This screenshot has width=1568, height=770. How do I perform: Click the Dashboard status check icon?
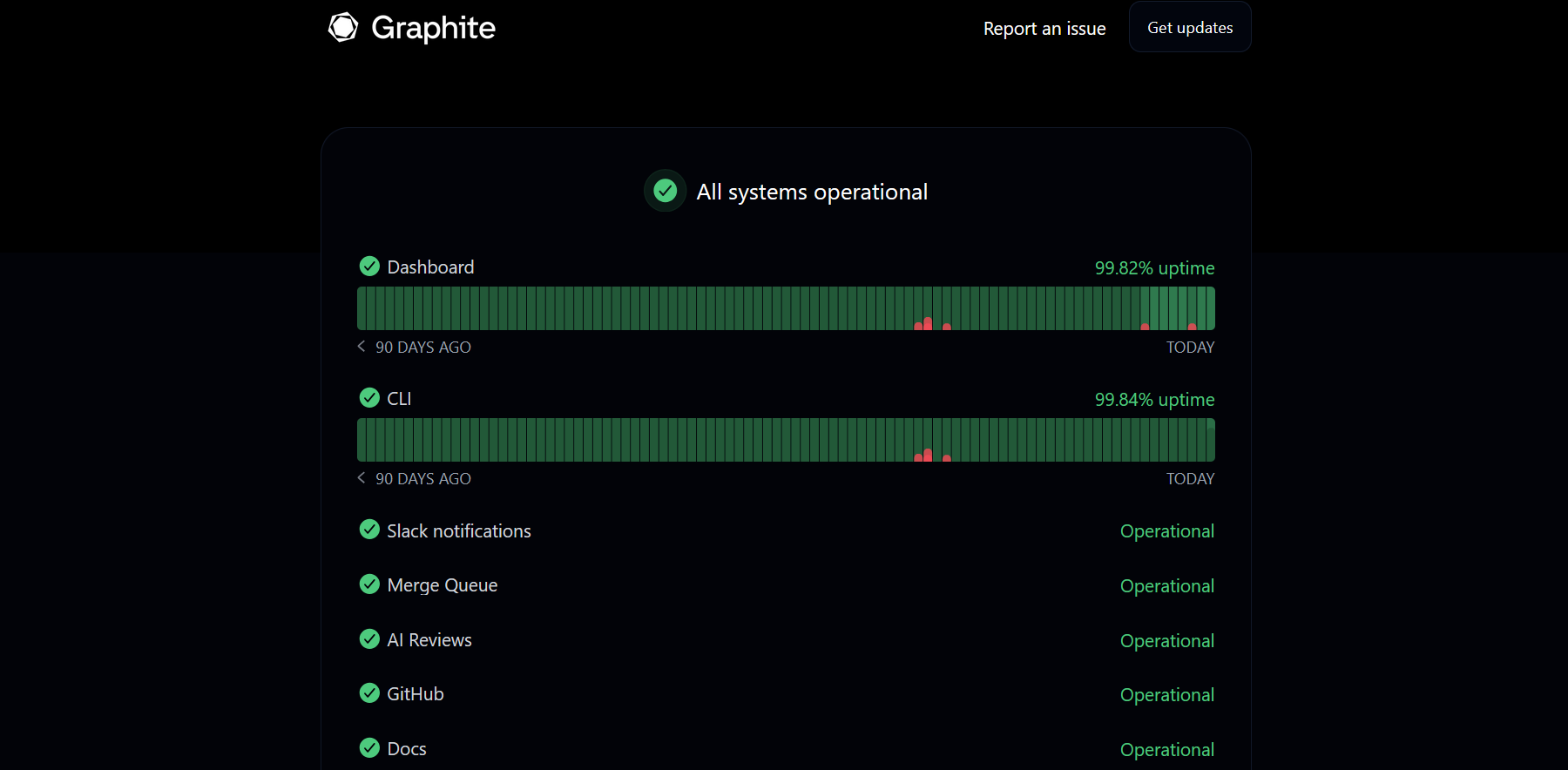(x=369, y=266)
